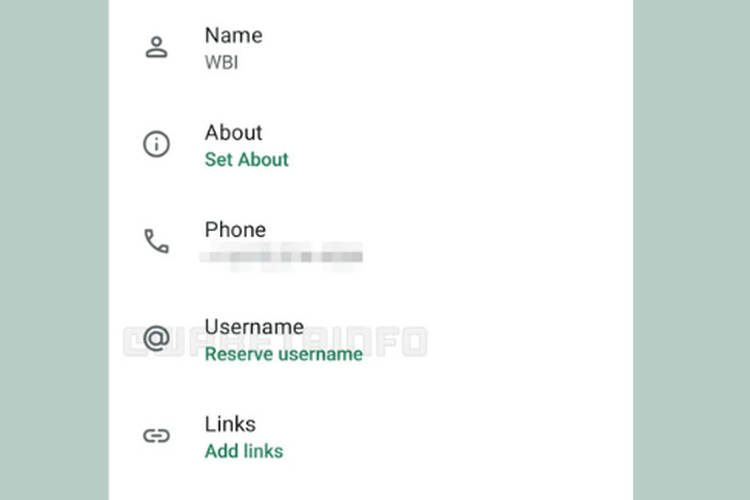
Task: Tap the Reserve username link
Action: [283, 354]
